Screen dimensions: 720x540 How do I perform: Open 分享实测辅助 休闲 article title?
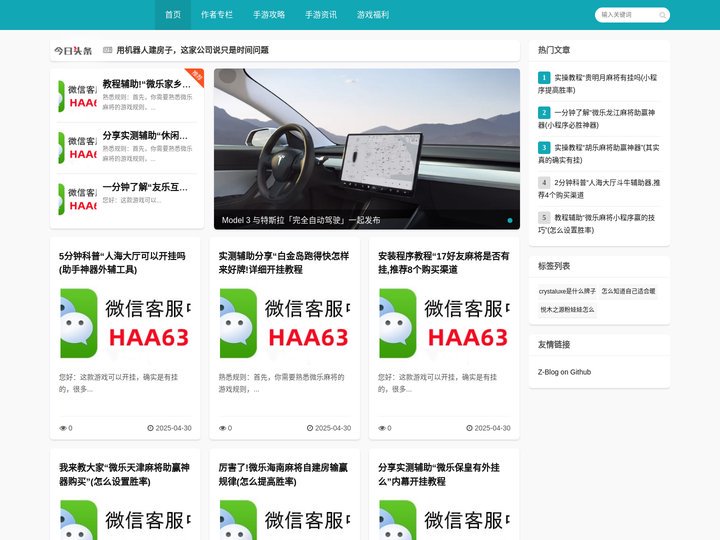click(145, 135)
